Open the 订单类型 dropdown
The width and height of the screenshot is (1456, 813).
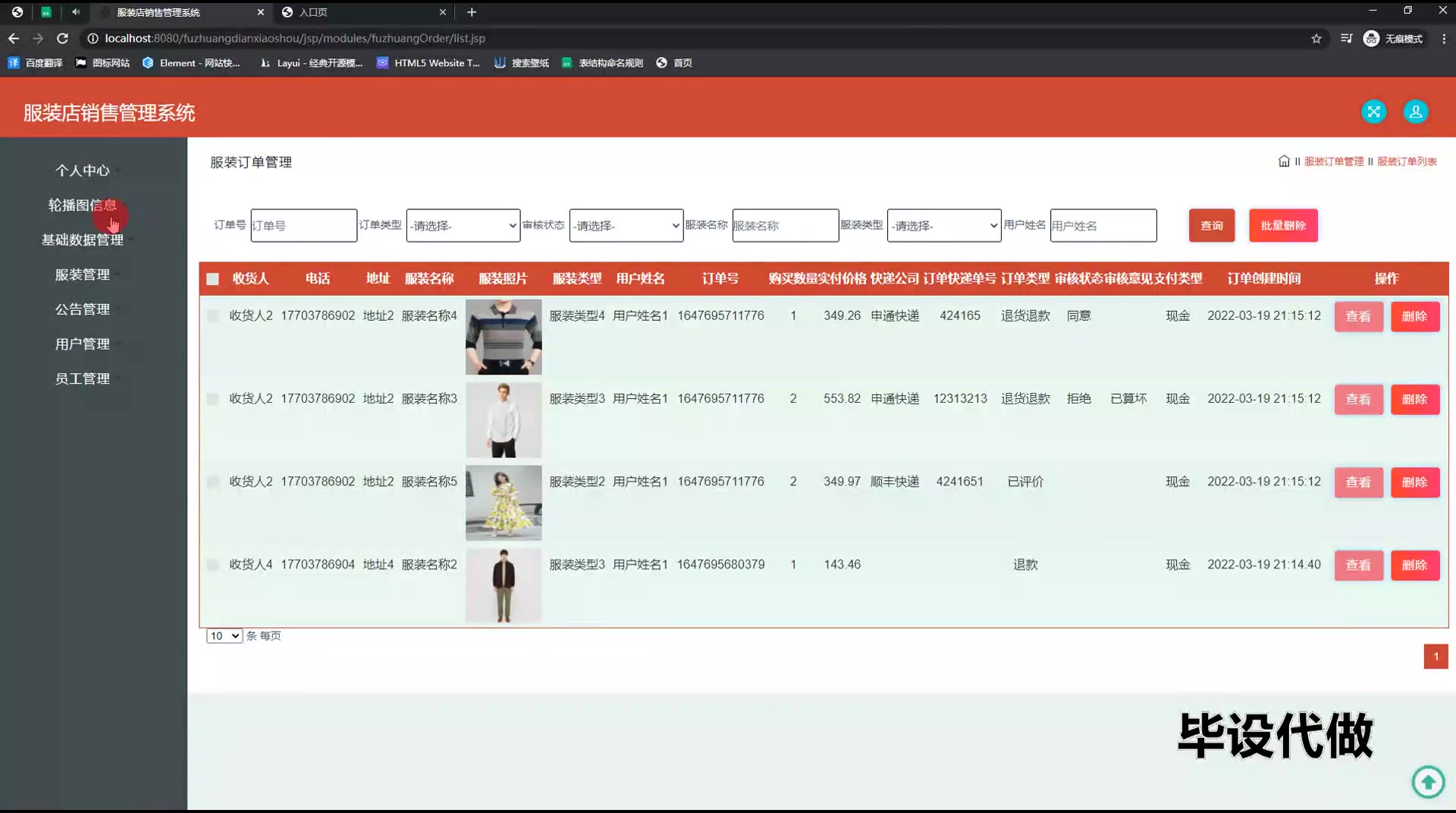coord(463,225)
